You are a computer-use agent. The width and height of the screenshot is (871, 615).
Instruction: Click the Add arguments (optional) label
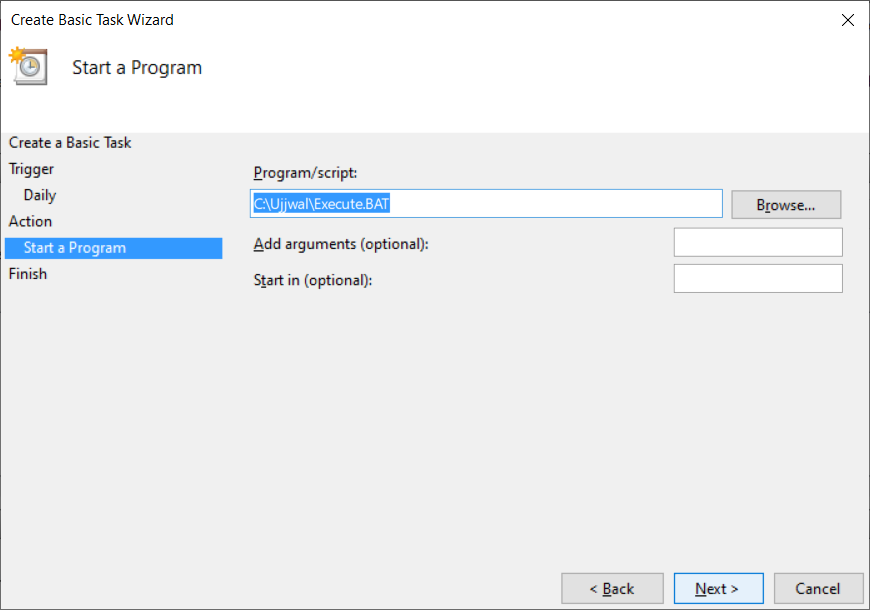pyautogui.click(x=341, y=244)
